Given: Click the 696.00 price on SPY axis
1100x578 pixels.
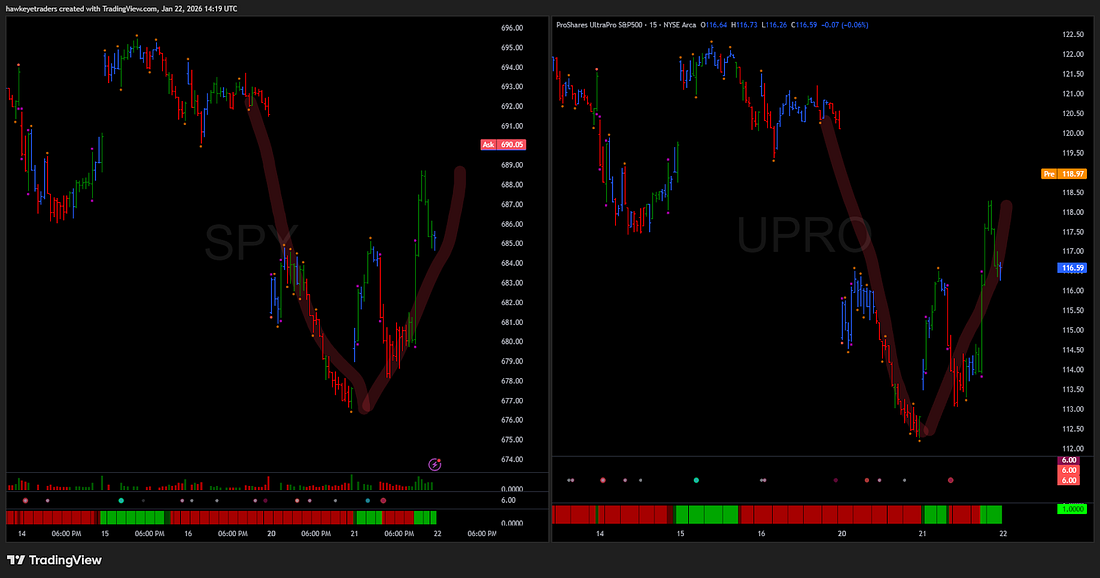Looking at the screenshot, I should [x=512, y=28].
